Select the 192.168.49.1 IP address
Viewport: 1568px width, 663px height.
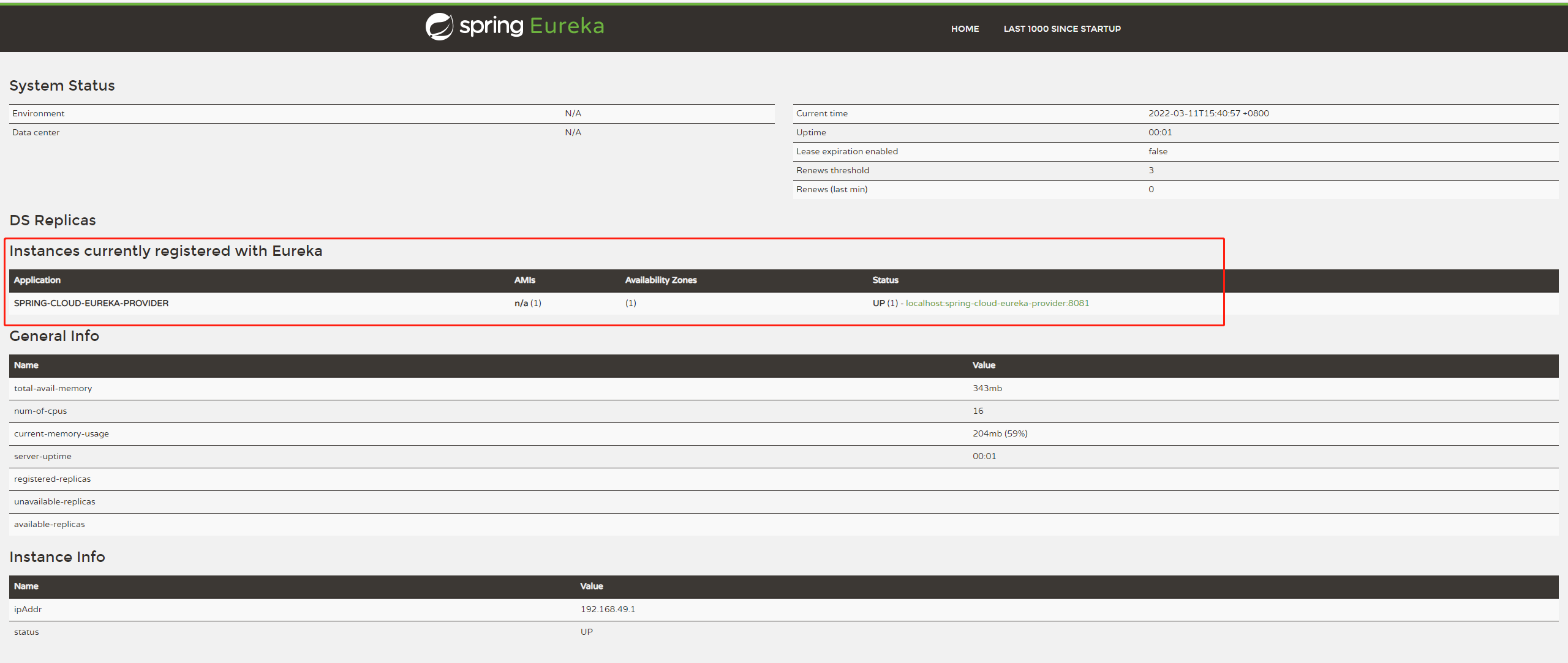tap(608, 609)
